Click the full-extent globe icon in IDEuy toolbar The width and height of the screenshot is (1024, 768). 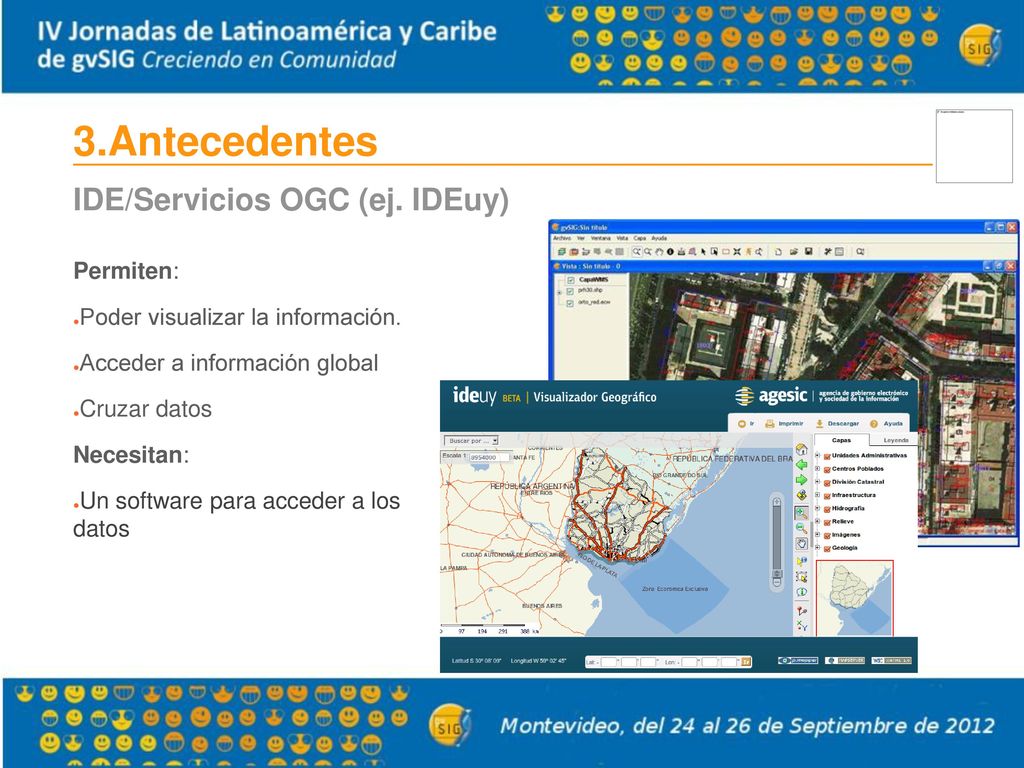tap(801, 495)
